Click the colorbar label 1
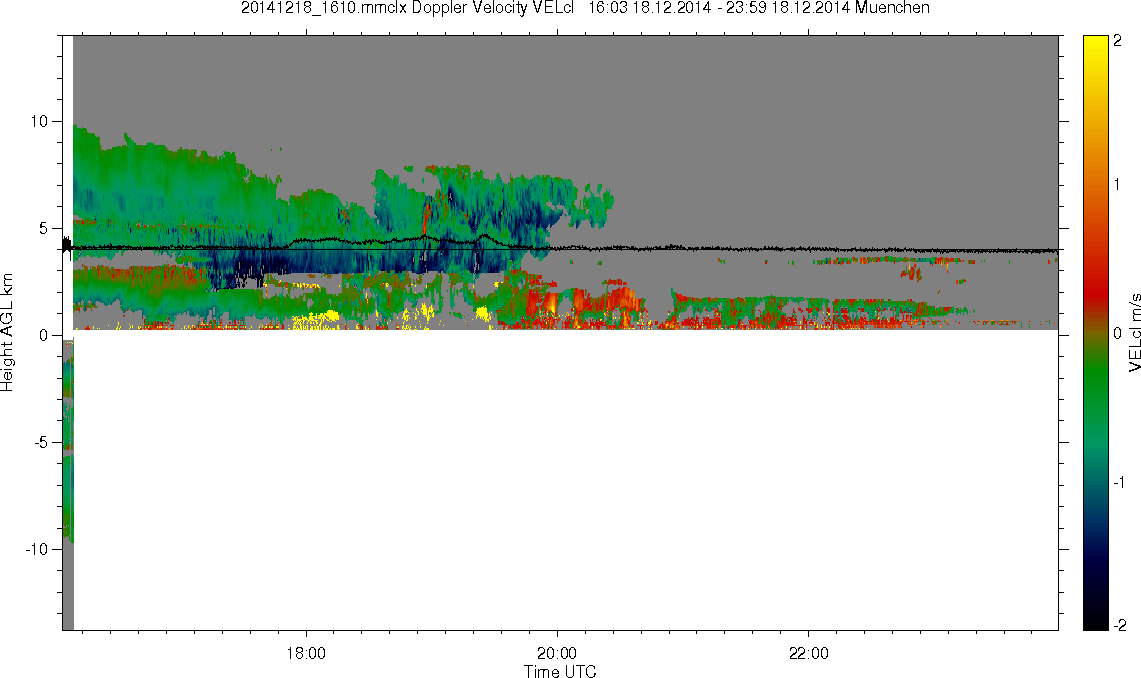 coord(1118,185)
